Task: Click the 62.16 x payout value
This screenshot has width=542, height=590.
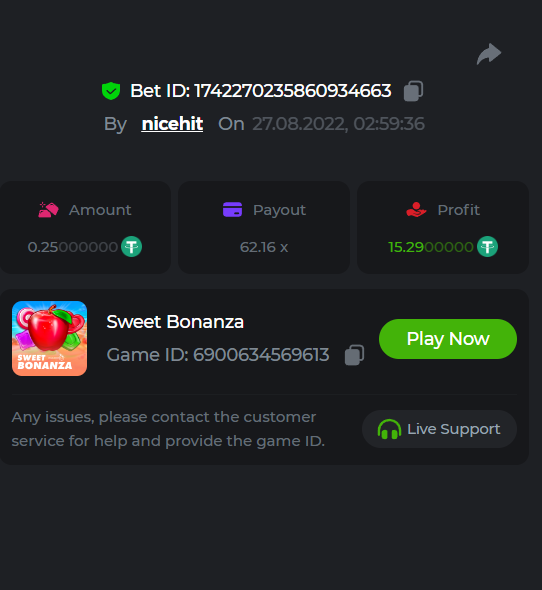Action: [264, 247]
